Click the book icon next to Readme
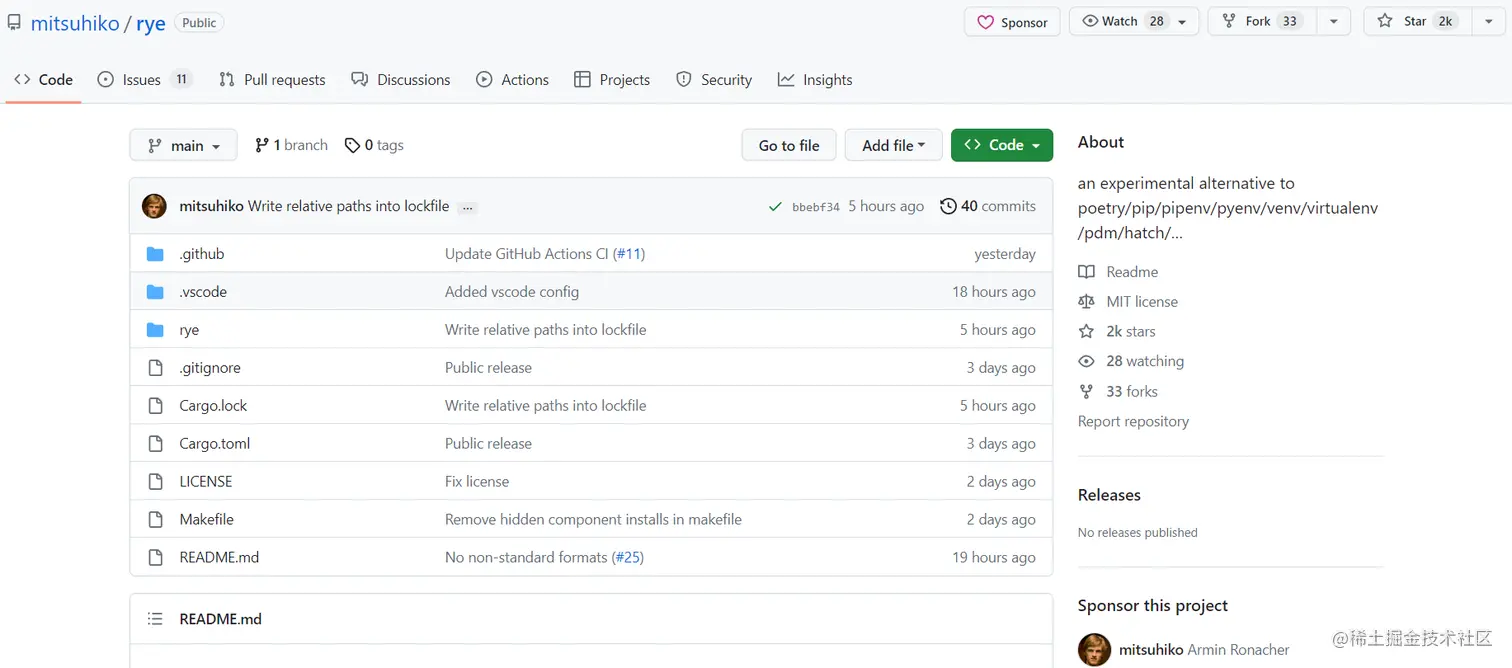1512x668 pixels. tap(1086, 272)
